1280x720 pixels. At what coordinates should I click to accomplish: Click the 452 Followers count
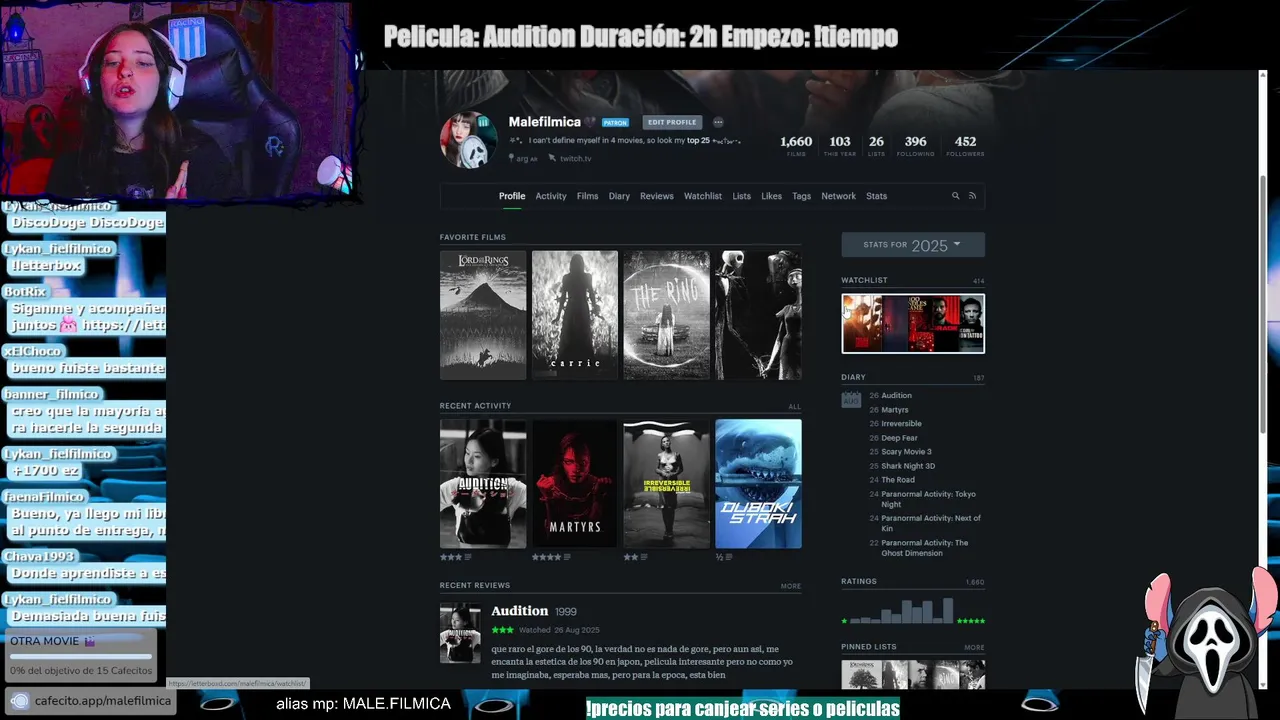(x=965, y=146)
